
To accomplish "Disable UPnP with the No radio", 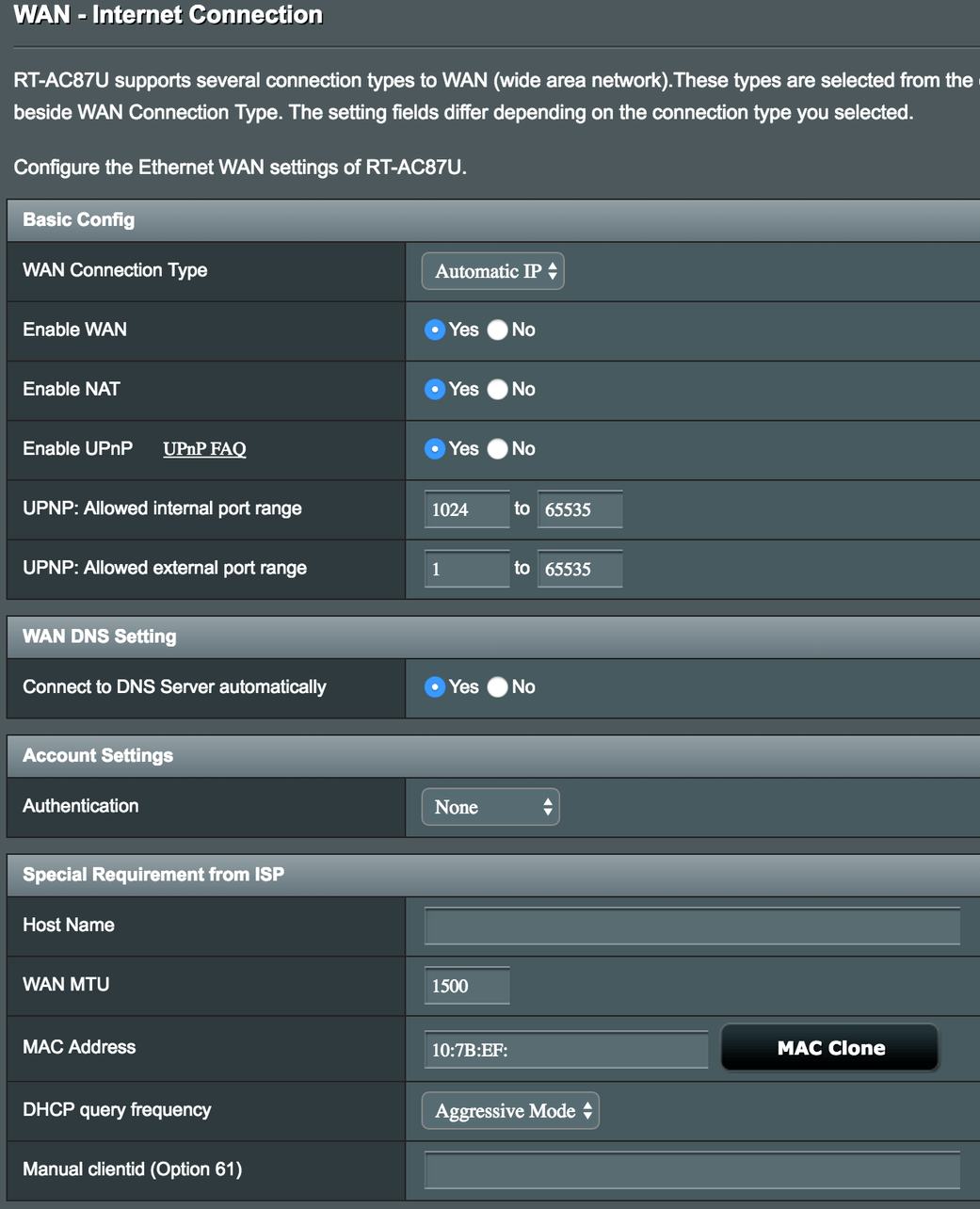I will click(498, 449).
